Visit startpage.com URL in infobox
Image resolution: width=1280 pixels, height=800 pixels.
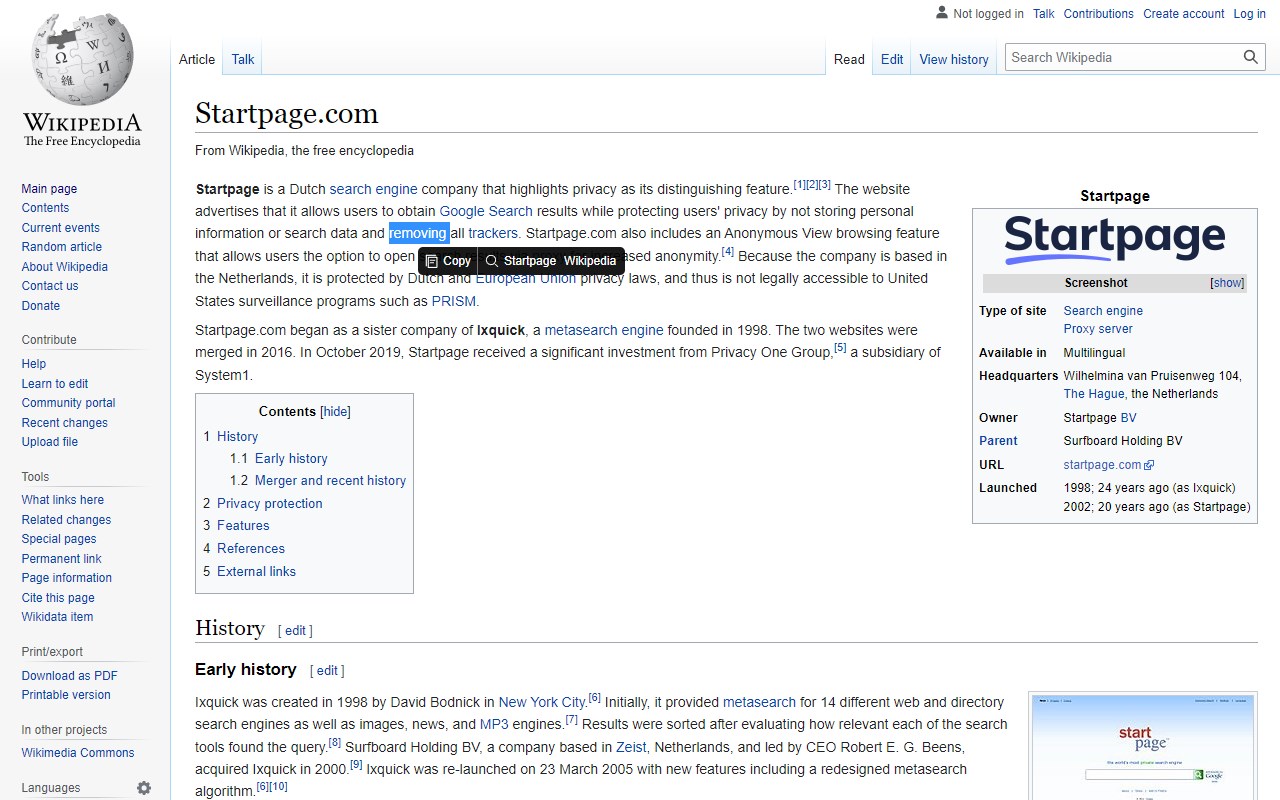pos(1103,465)
